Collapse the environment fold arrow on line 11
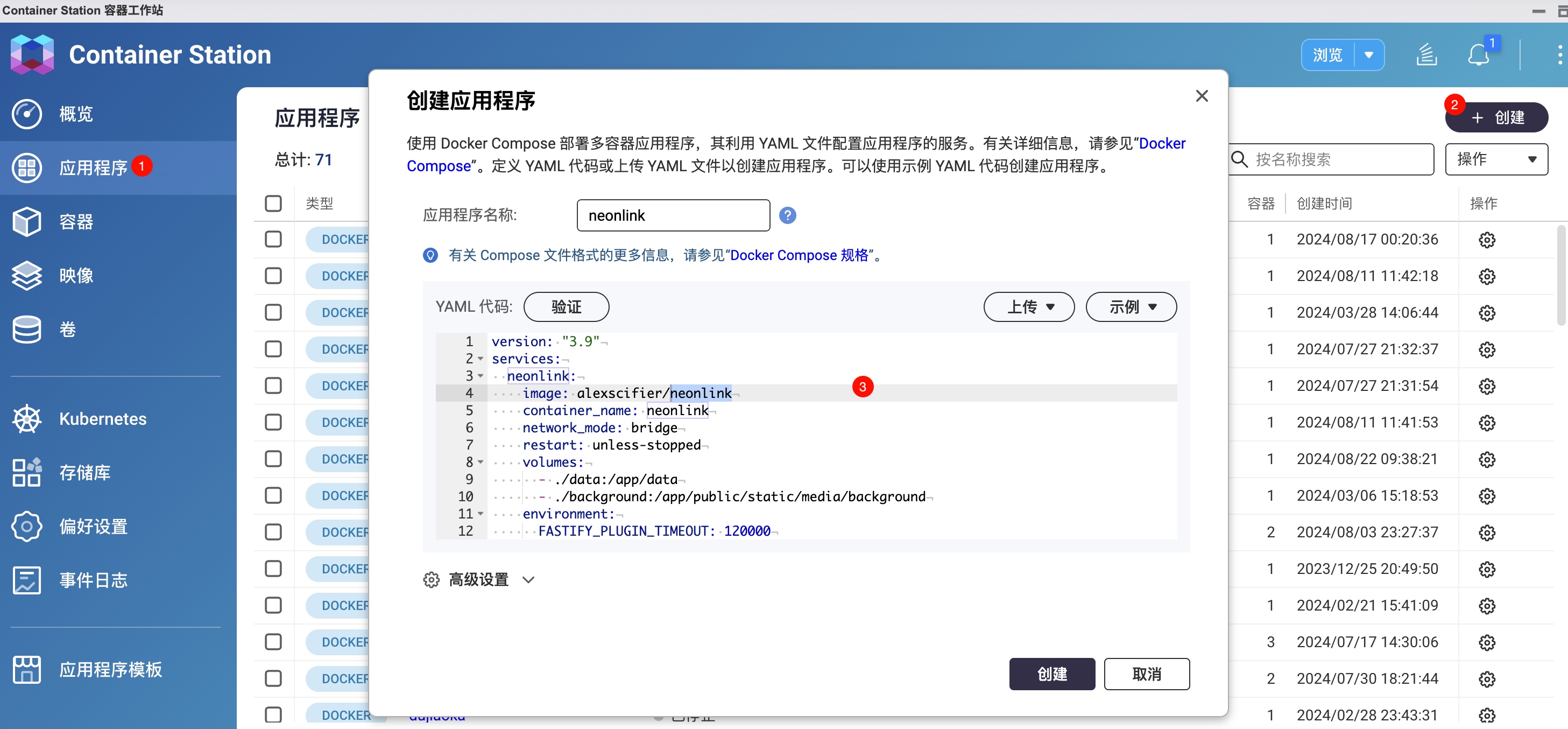 pos(481,514)
